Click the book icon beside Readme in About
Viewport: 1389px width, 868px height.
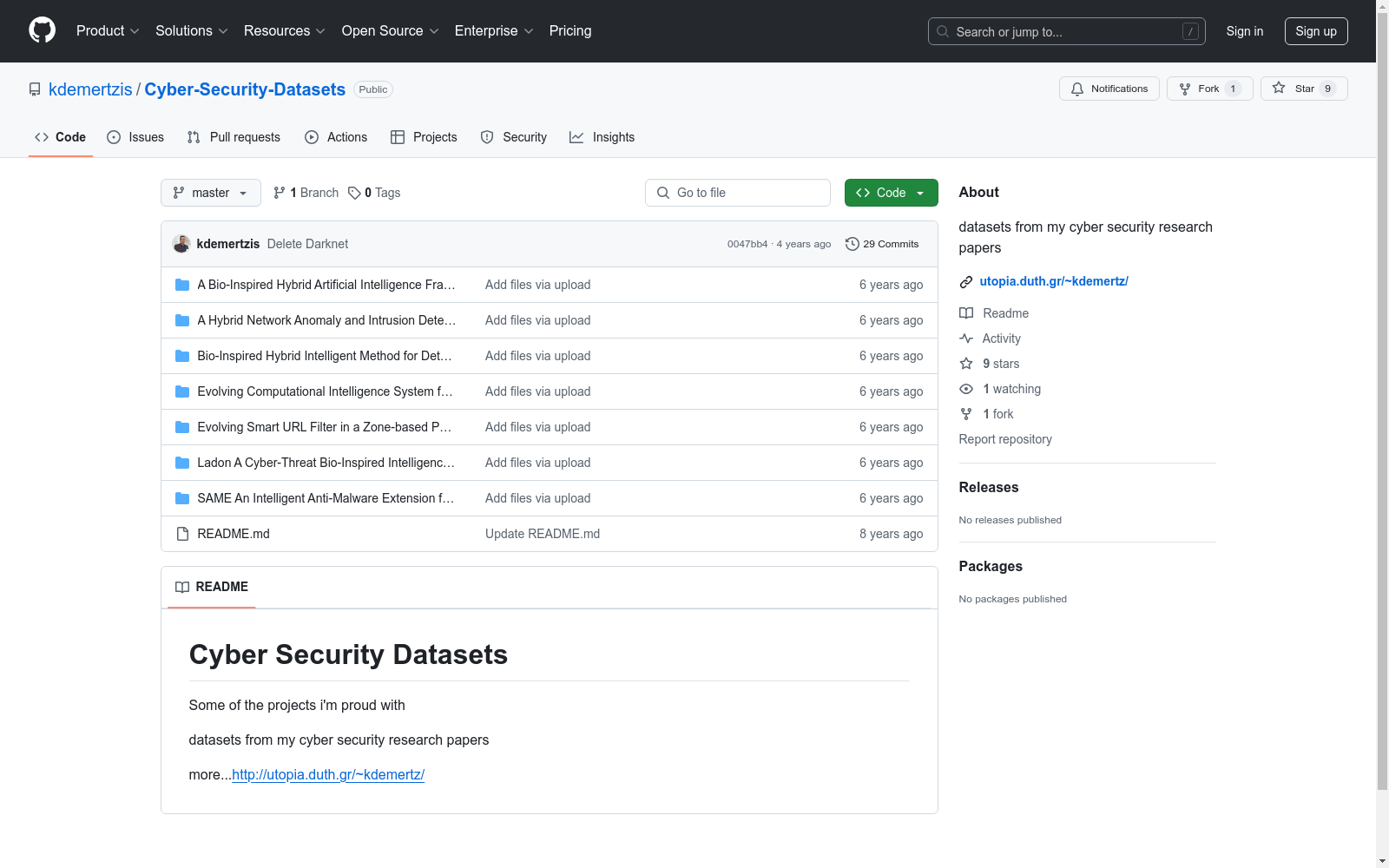coord(966,313)
